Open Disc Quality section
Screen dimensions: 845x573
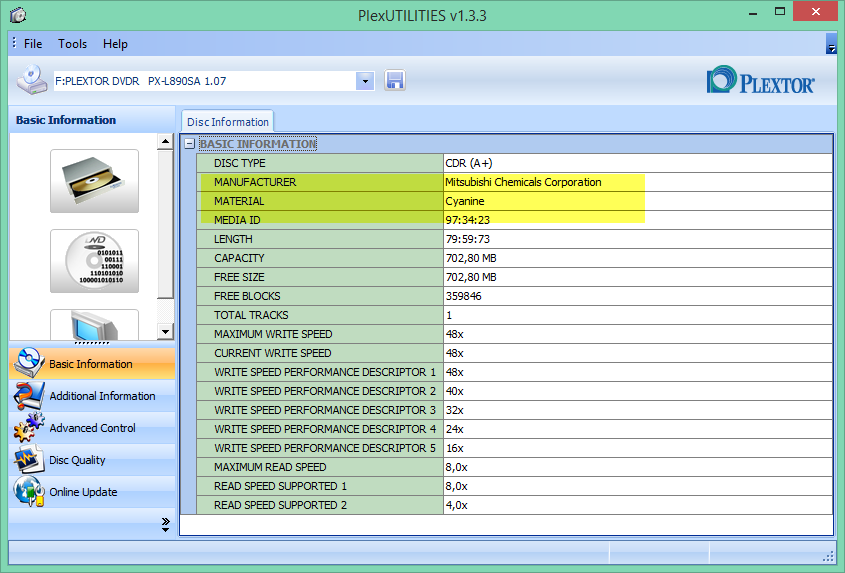[92, 460]
